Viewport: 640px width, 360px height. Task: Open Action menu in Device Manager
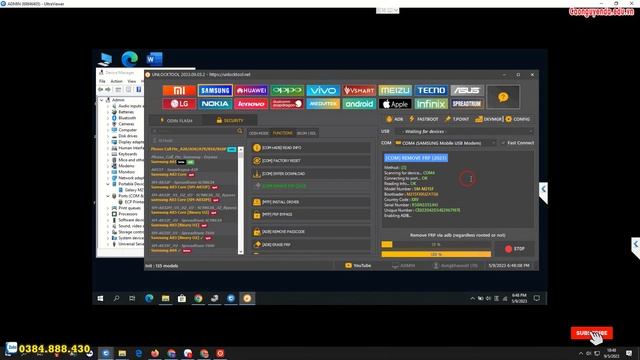pos(116,81)
